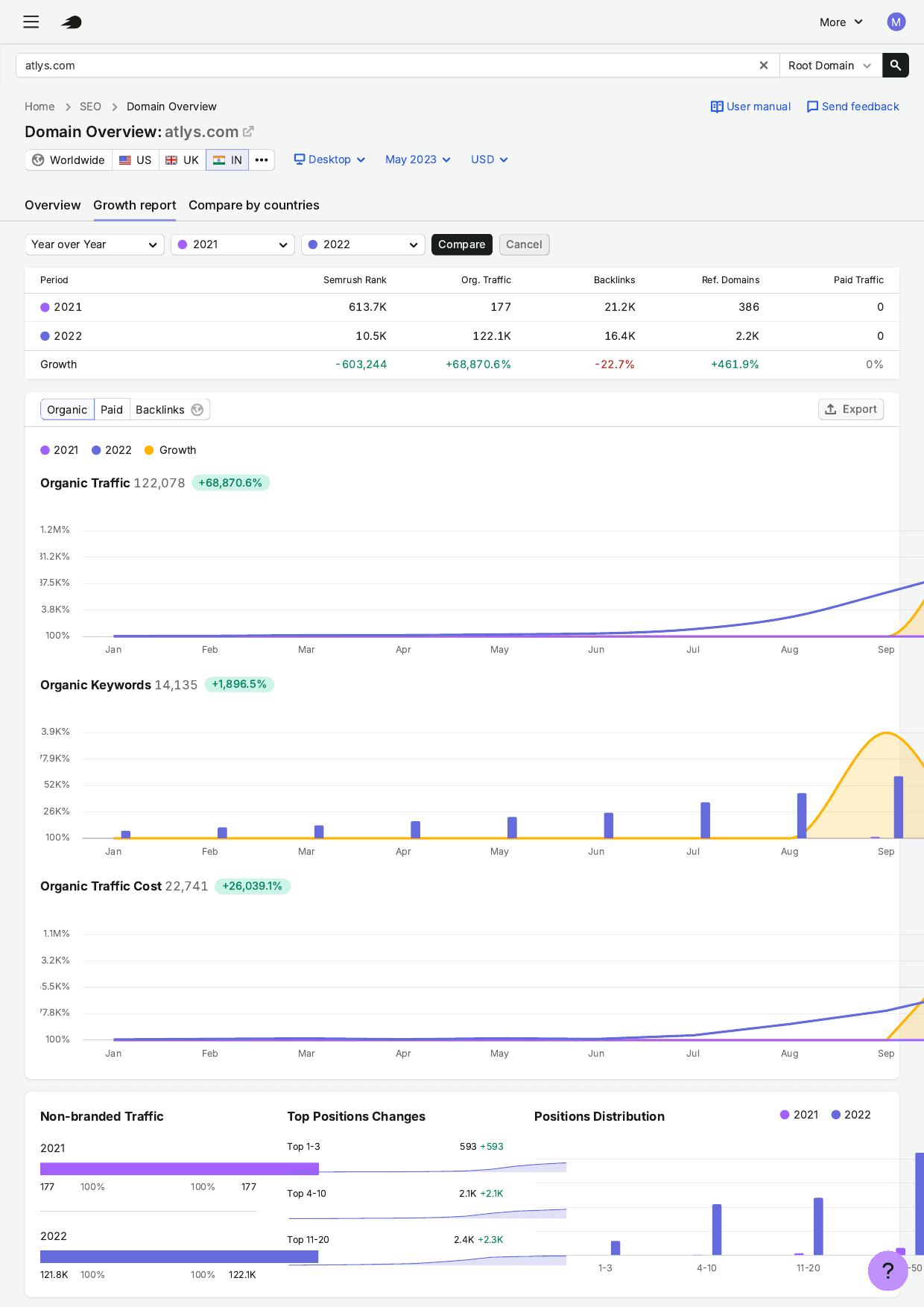Click Ref. Domains growth +461.9%

(735, 364)
